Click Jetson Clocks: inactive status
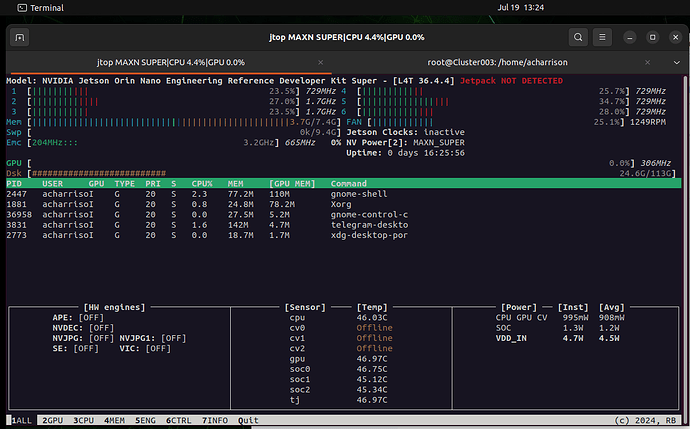 pyautogui.click(x=405, y=132)
